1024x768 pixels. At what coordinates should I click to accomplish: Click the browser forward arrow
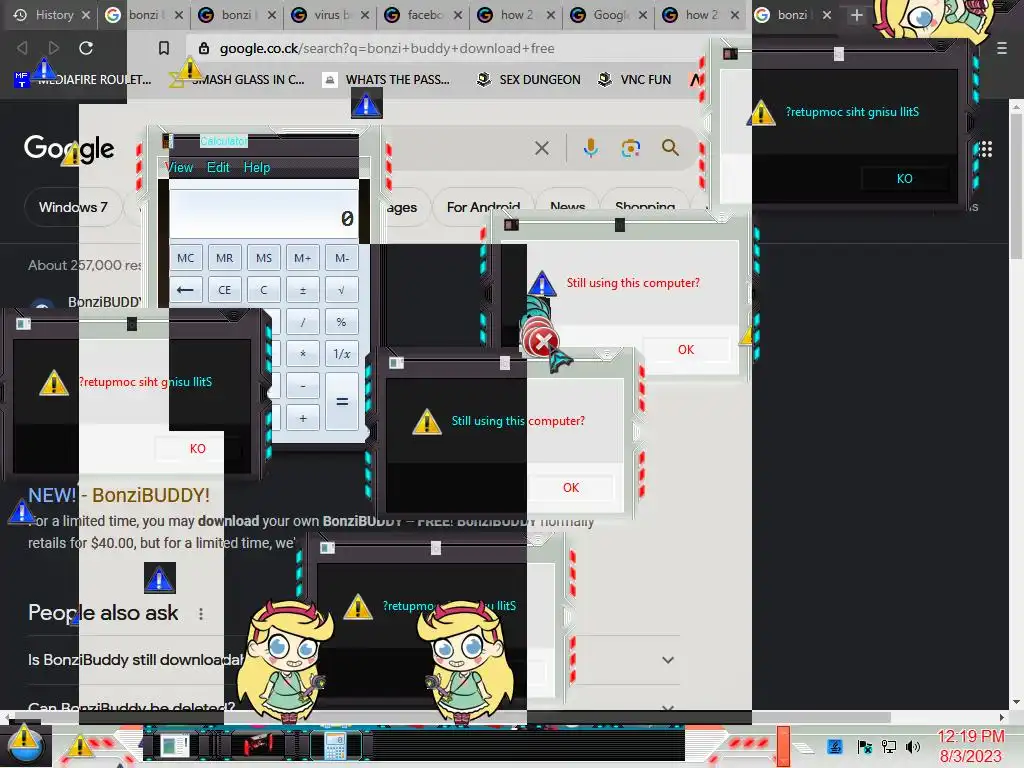click(54, 48)
